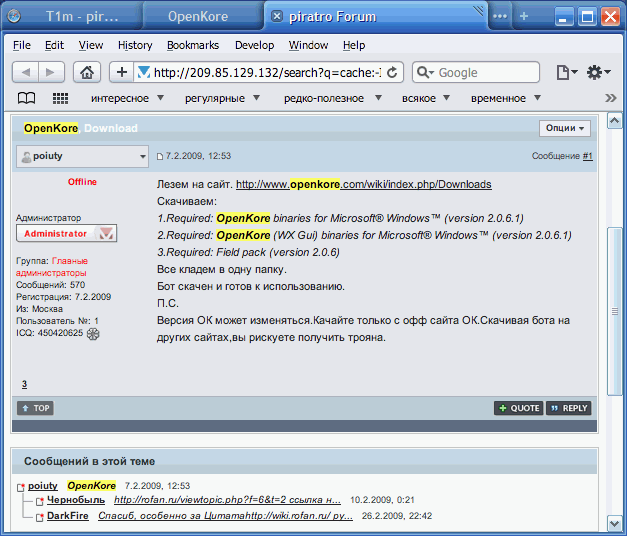Click post icon next to poiuty in thread list
Screen dimensions: 627x536
click(21, 487)
